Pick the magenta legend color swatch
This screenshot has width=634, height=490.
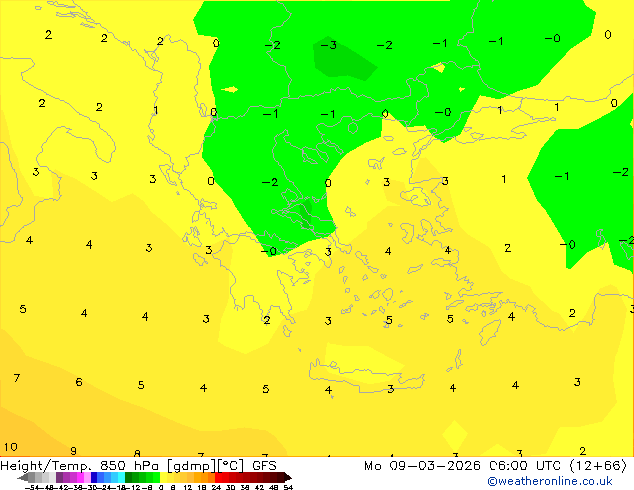(x=80, y=477)
